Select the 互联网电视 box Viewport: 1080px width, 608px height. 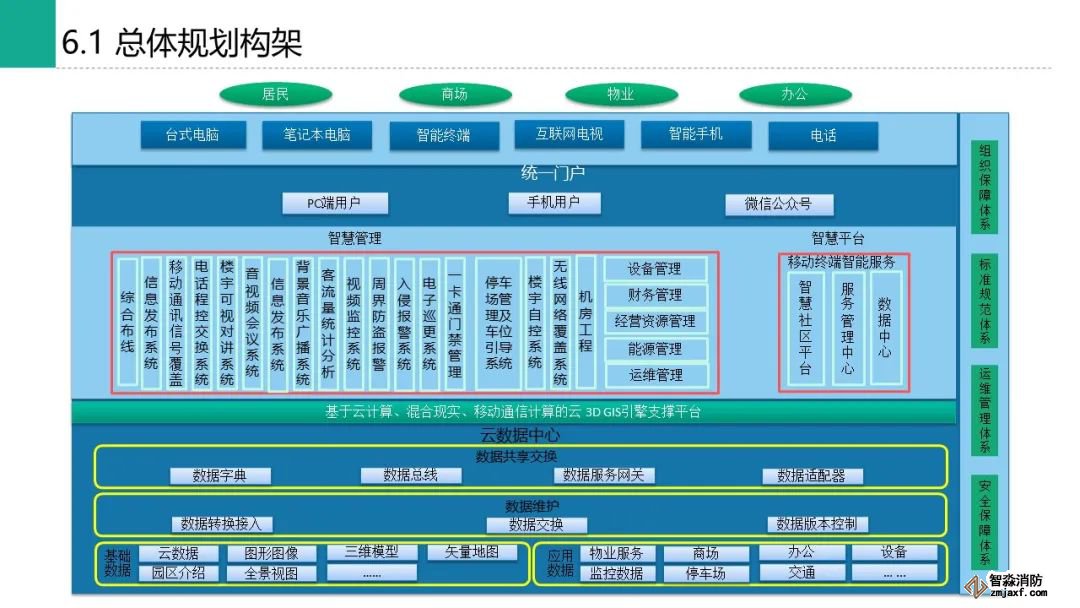click(x=569, y=133)
